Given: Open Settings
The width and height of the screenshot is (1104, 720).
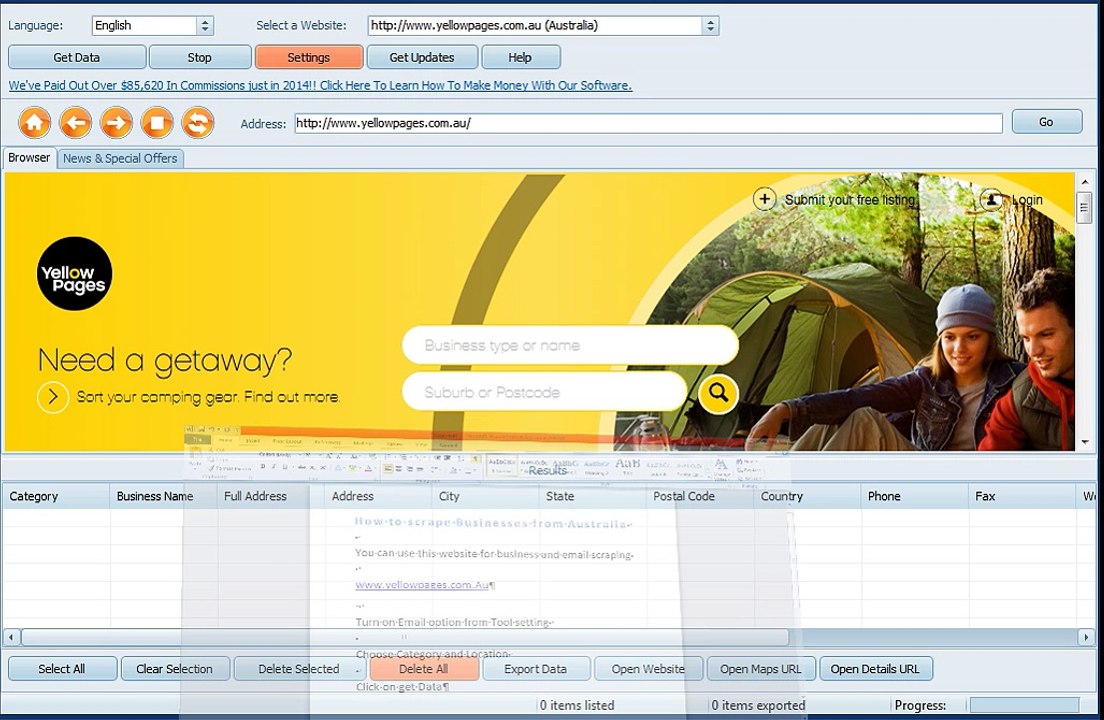Looking at the screenshot, I should 308,57.
